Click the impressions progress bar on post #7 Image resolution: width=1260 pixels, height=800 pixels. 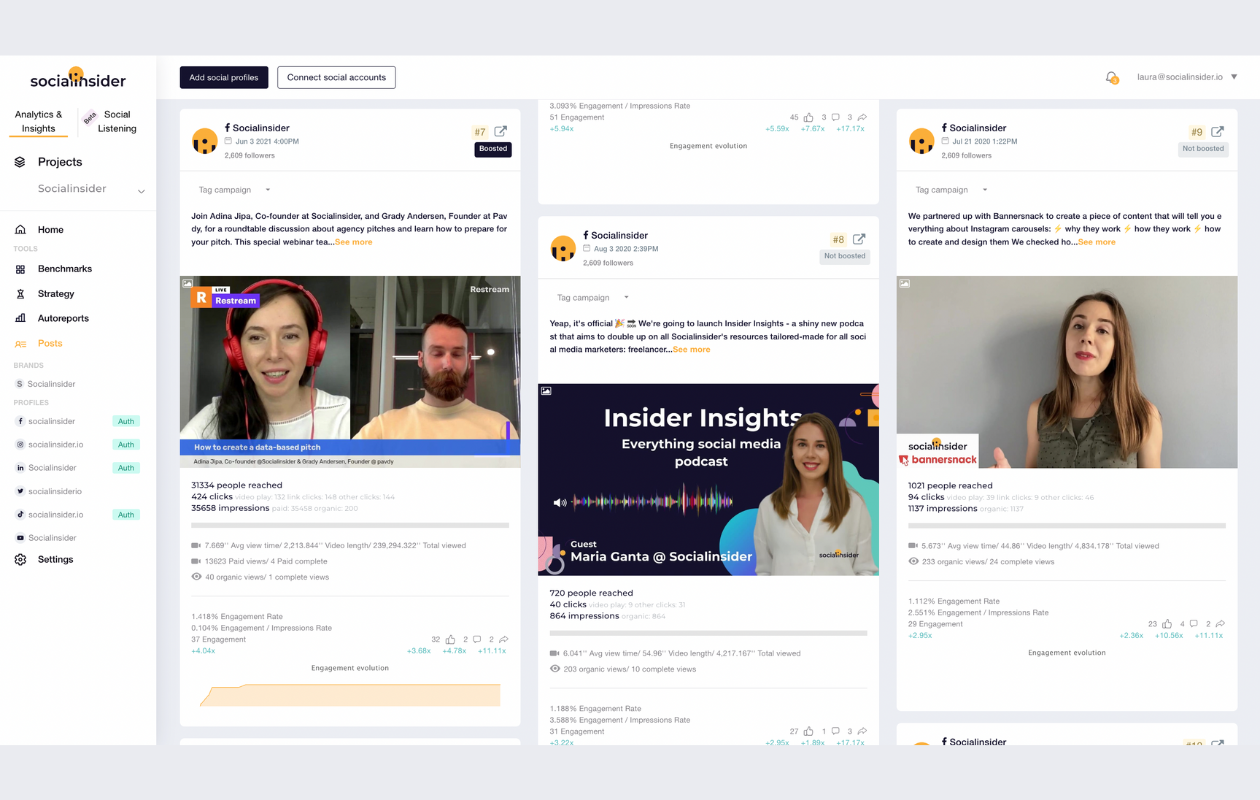(x=350, y=525)
